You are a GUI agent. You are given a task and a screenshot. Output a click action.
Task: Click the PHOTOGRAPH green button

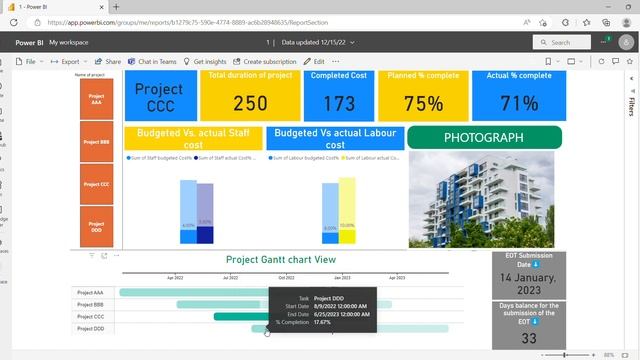(484, 138)
